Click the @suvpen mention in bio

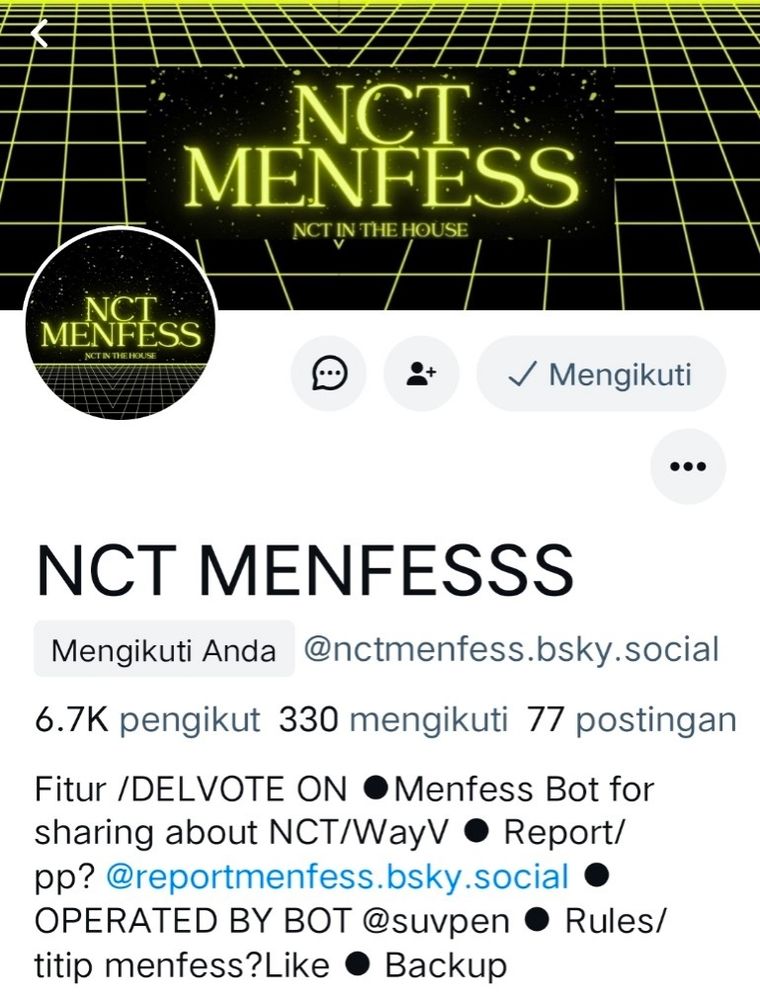click(x=436, y=921)
